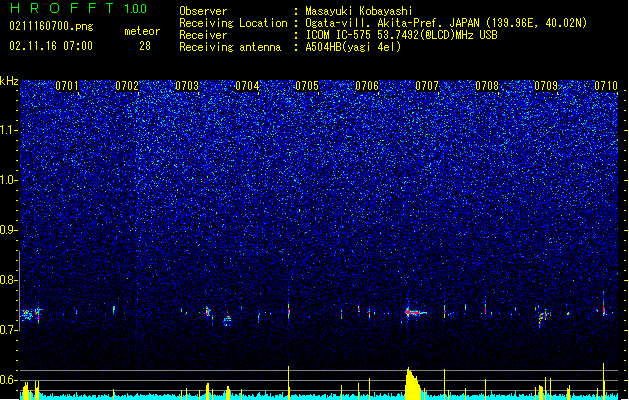Click the observer name Masayuki Kobayashi
Viewport: 629px width, 400px height.
pos(359,11)
